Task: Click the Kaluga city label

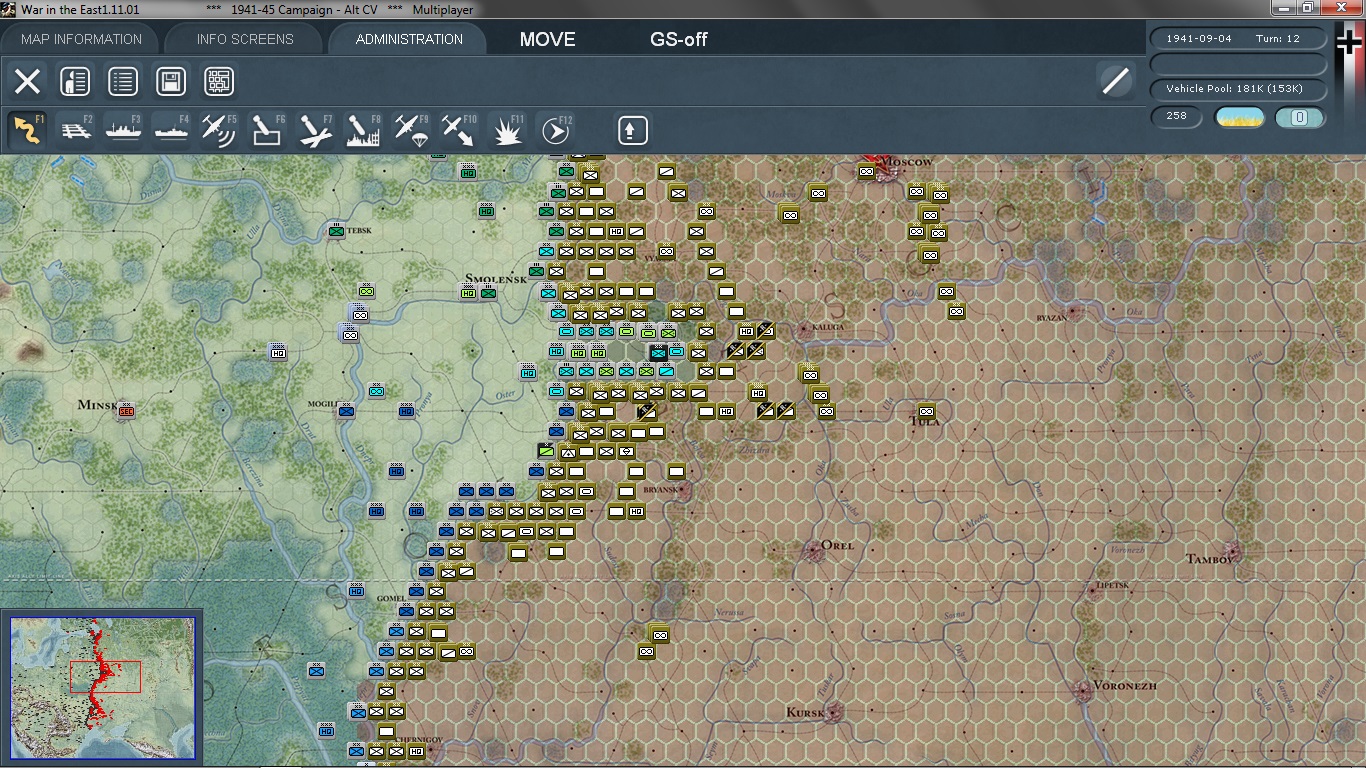Action: (829, 327)
